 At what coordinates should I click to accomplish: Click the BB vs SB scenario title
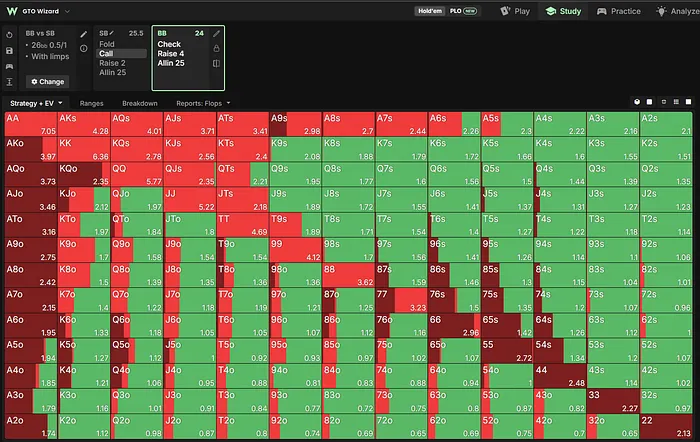tap(40, 33)
